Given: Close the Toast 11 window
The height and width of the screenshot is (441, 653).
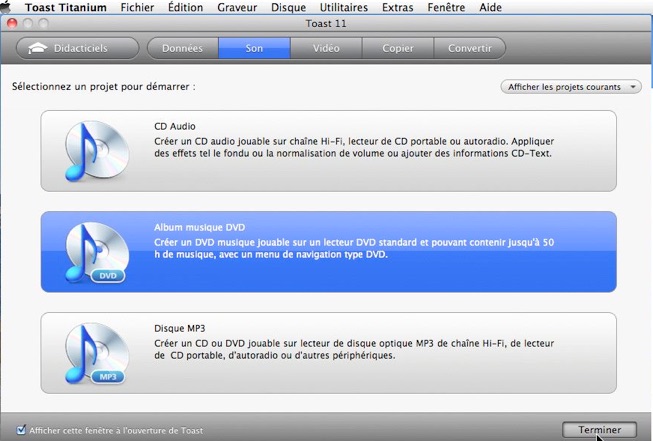Looking at the screenshot, I should [x=12, y=23].
